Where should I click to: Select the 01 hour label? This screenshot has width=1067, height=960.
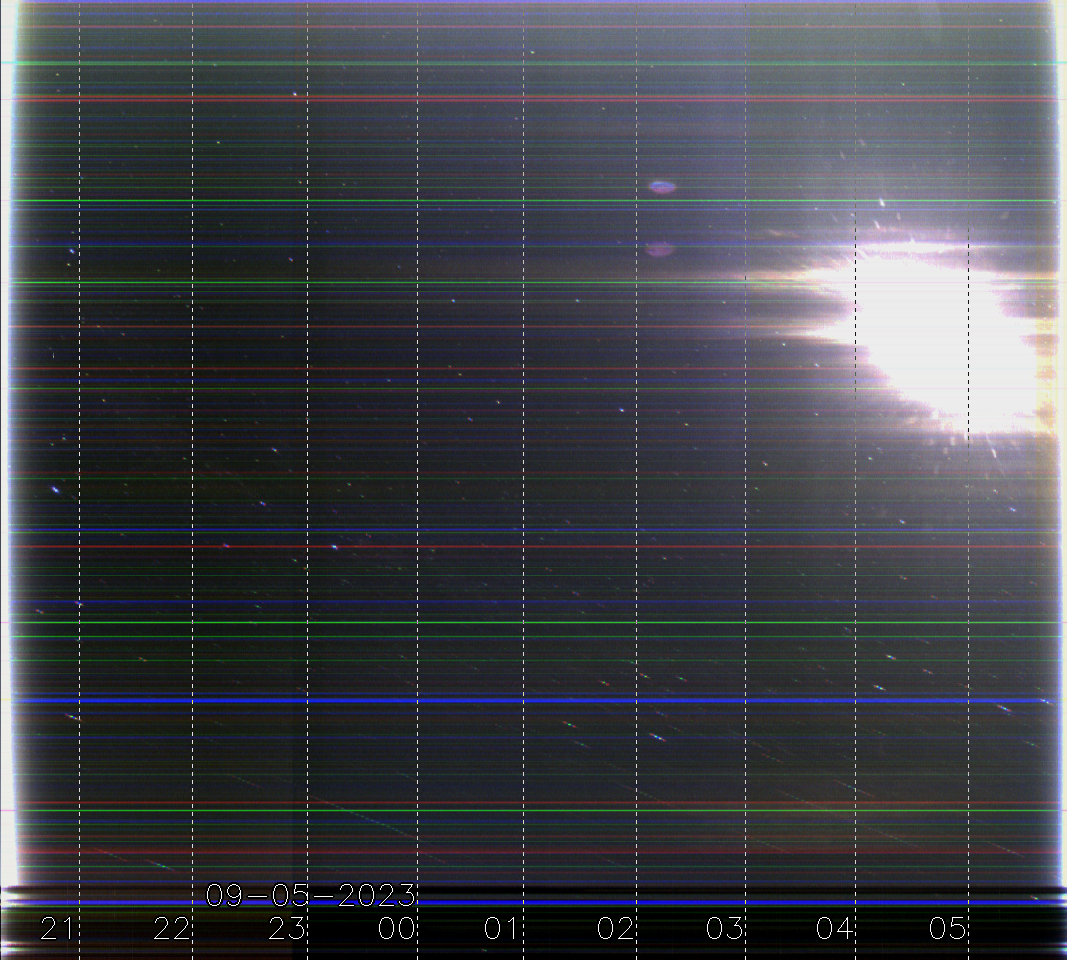pyautogui.click(x=502, y=929)
